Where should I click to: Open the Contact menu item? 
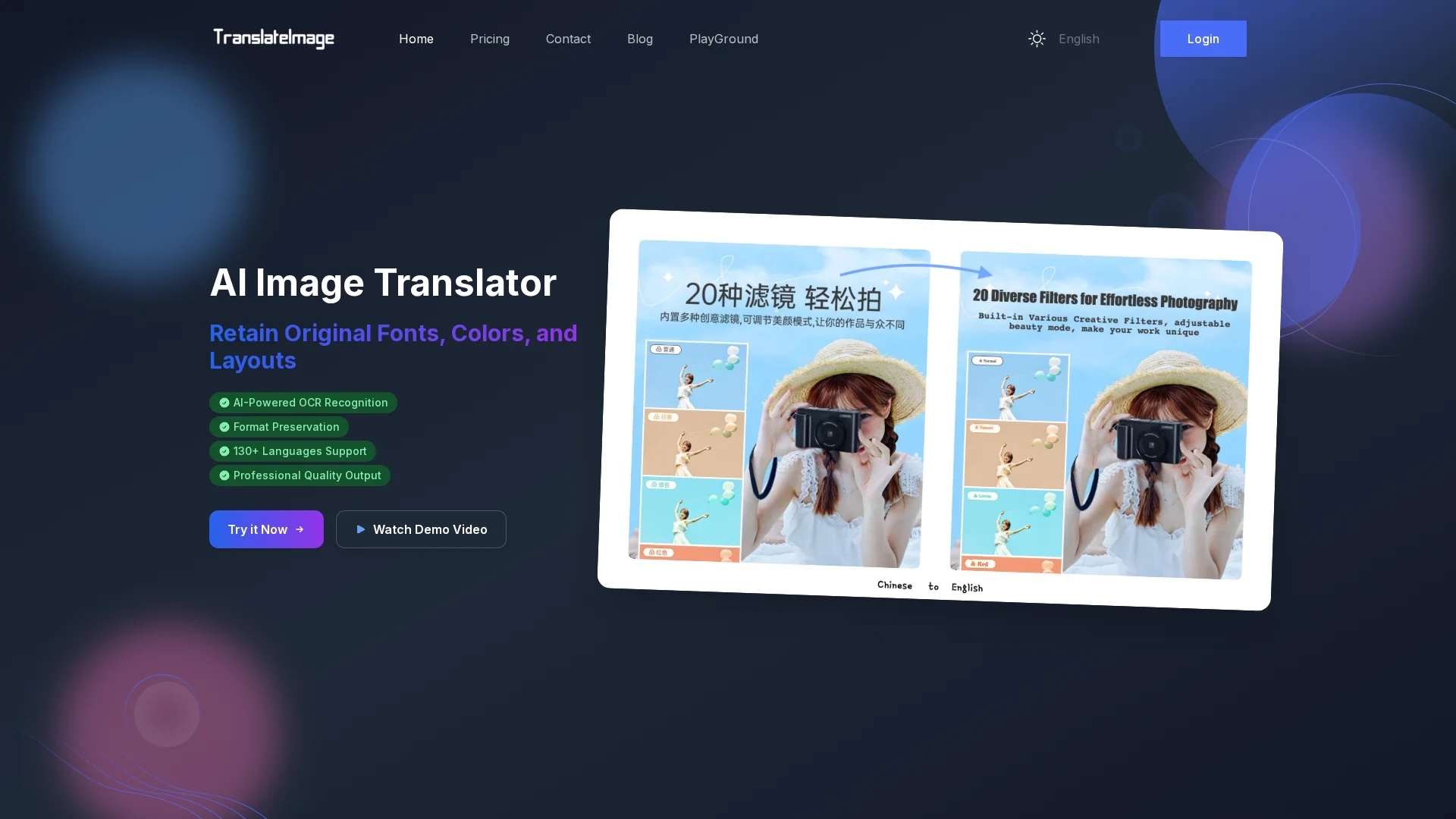pyautogui.click(x=568, y=39)
